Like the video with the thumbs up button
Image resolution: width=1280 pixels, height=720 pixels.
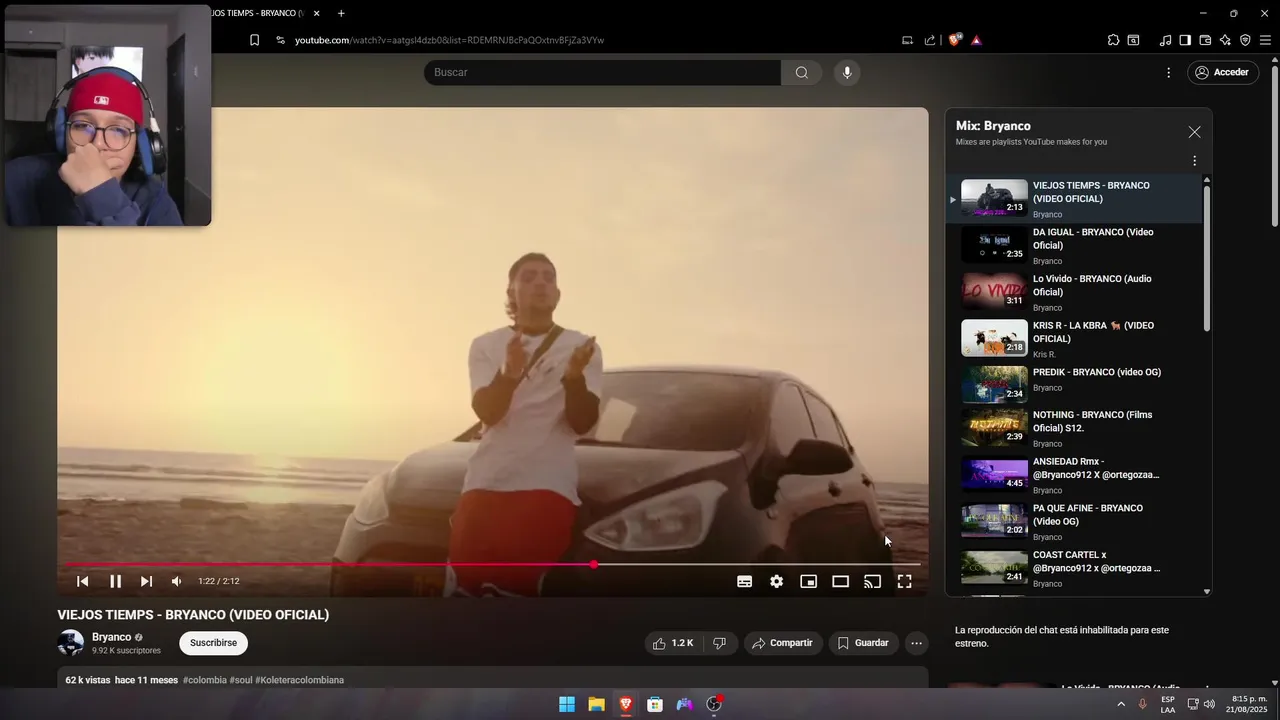[x=673, y=643]
